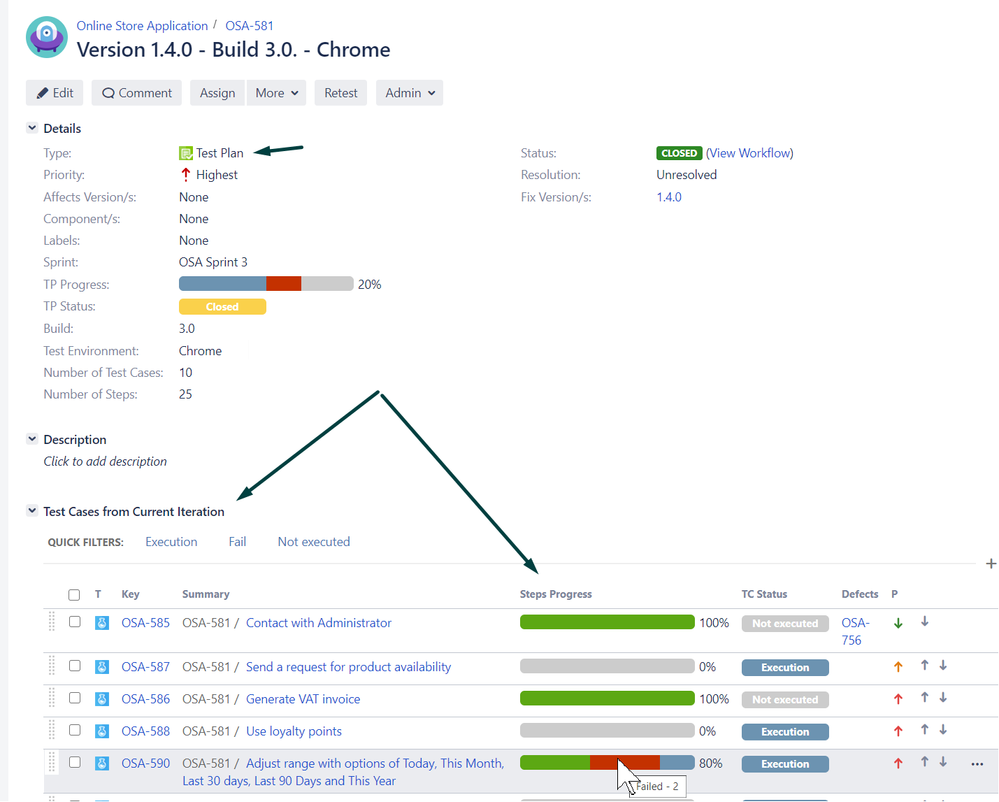Click the Highest priority arrow icon
Viewport: 999px width, 802px height.
pos(185,175)
